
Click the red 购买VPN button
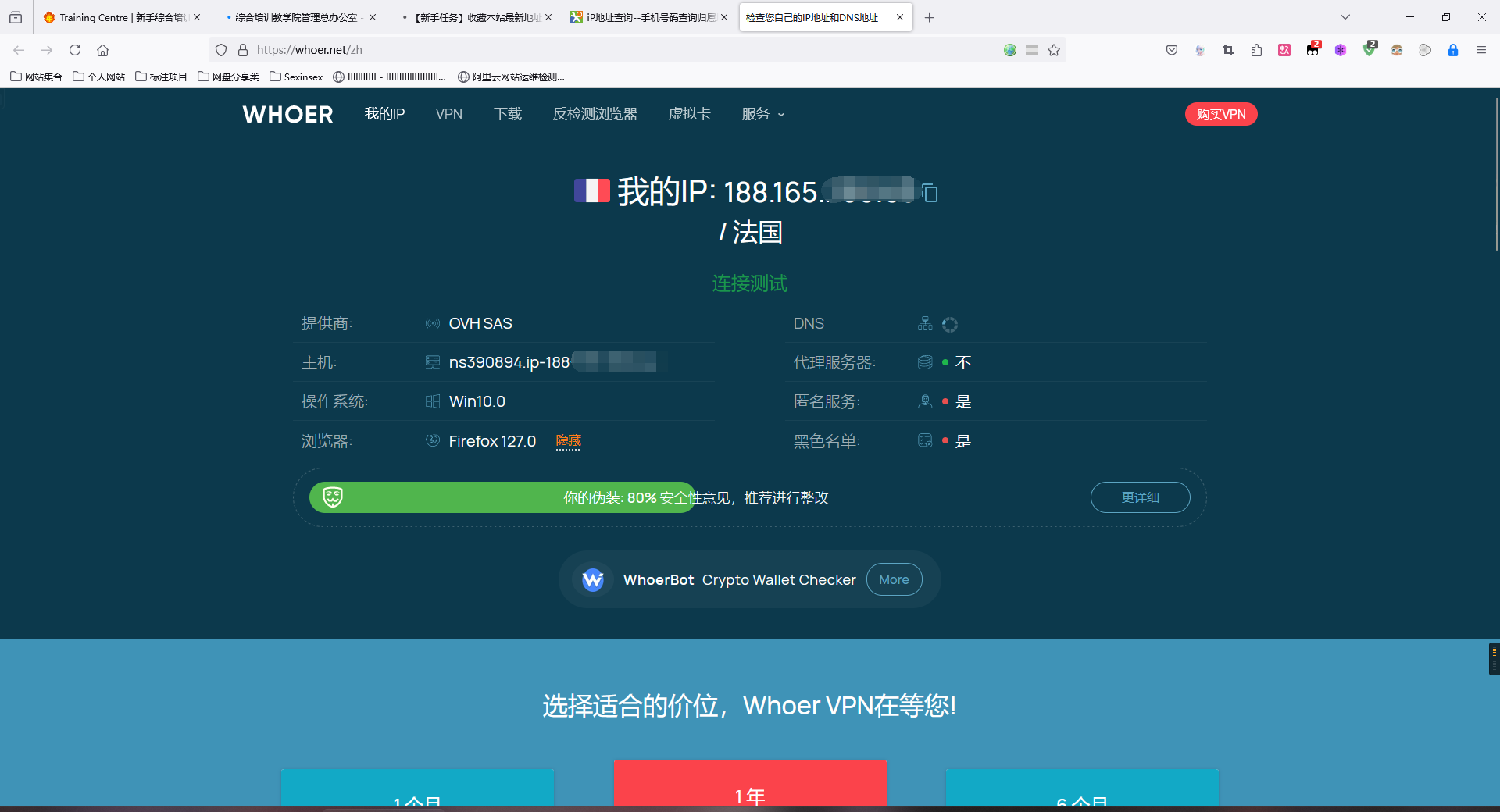pos(1221,114)
